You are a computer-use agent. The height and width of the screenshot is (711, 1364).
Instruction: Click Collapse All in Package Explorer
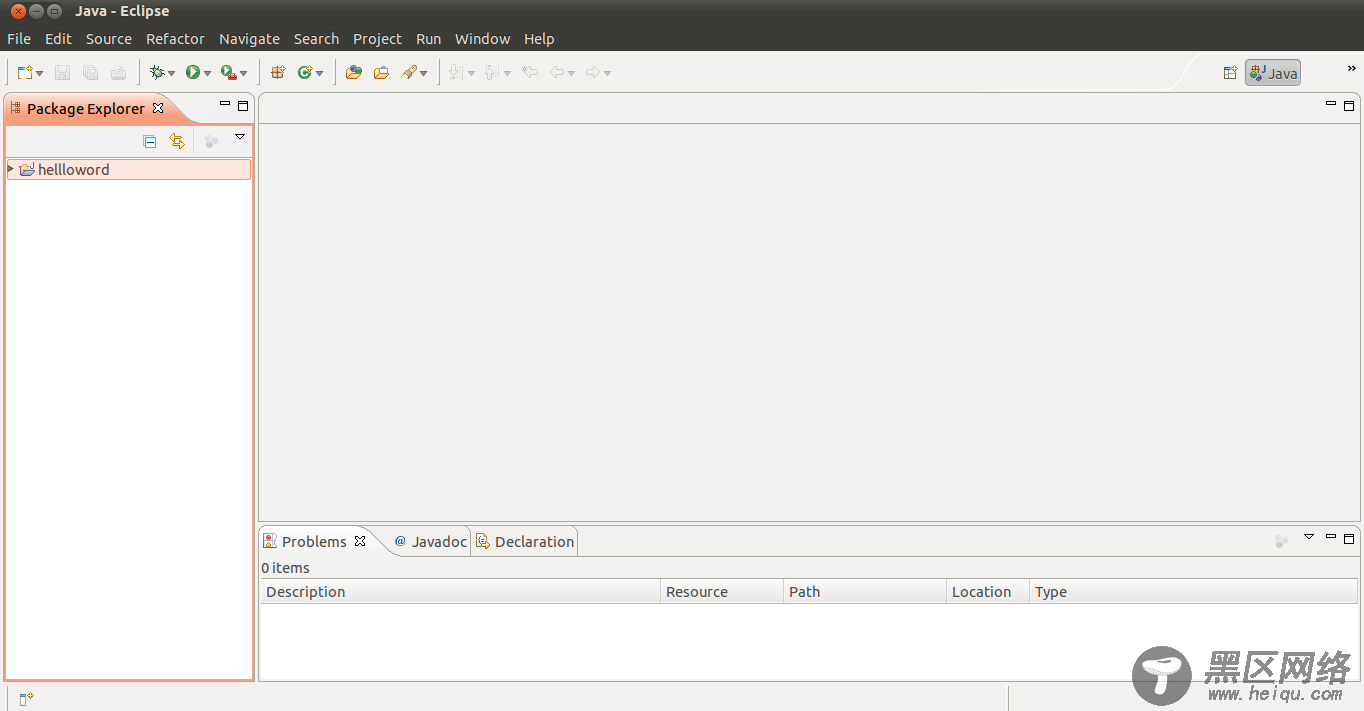point(150,141)
